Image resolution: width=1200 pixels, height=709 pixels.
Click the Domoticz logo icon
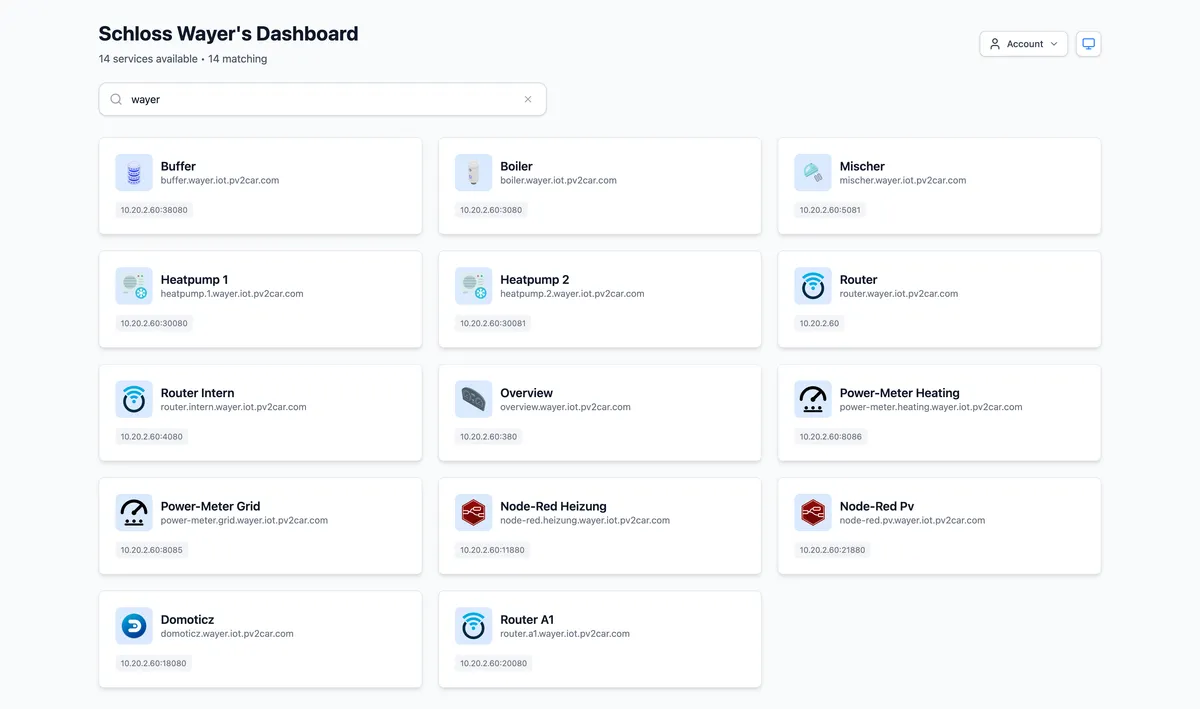tap(134, 625)
